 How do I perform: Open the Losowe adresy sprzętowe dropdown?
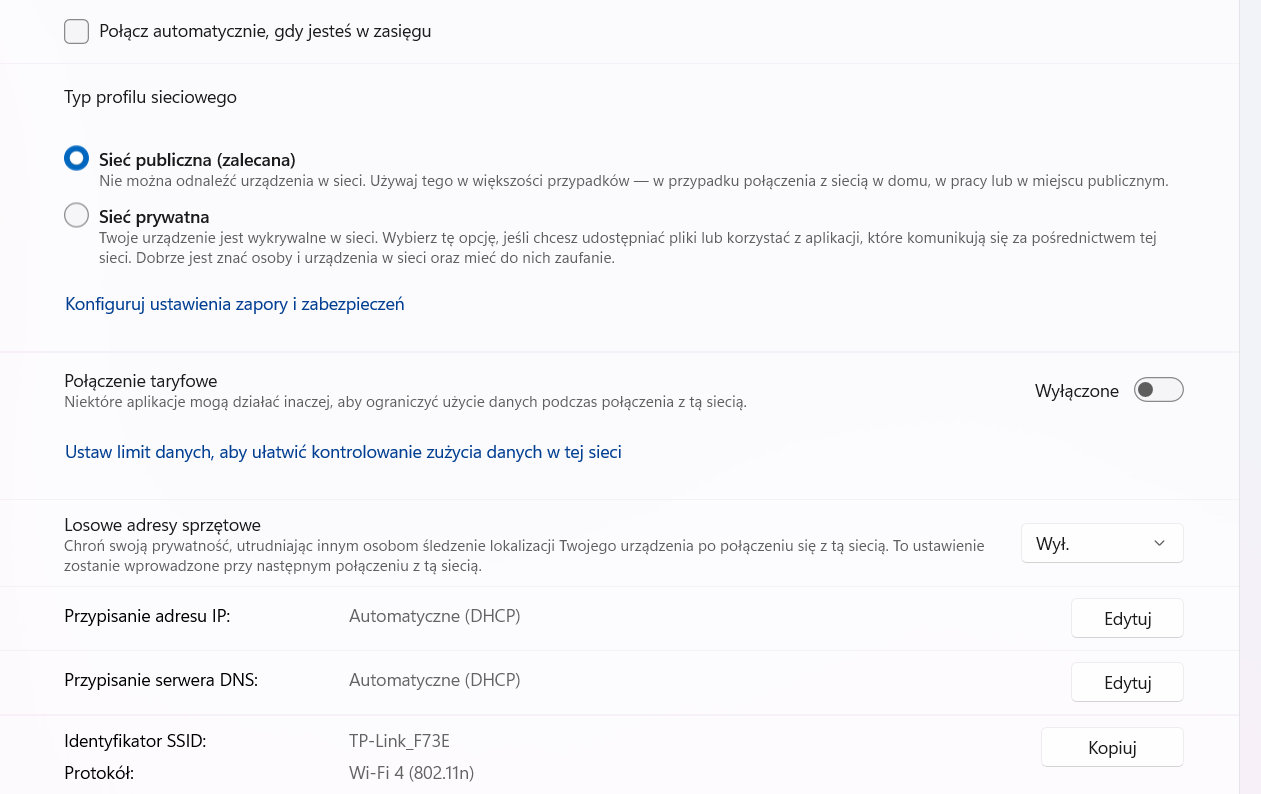pos(1102,543)
